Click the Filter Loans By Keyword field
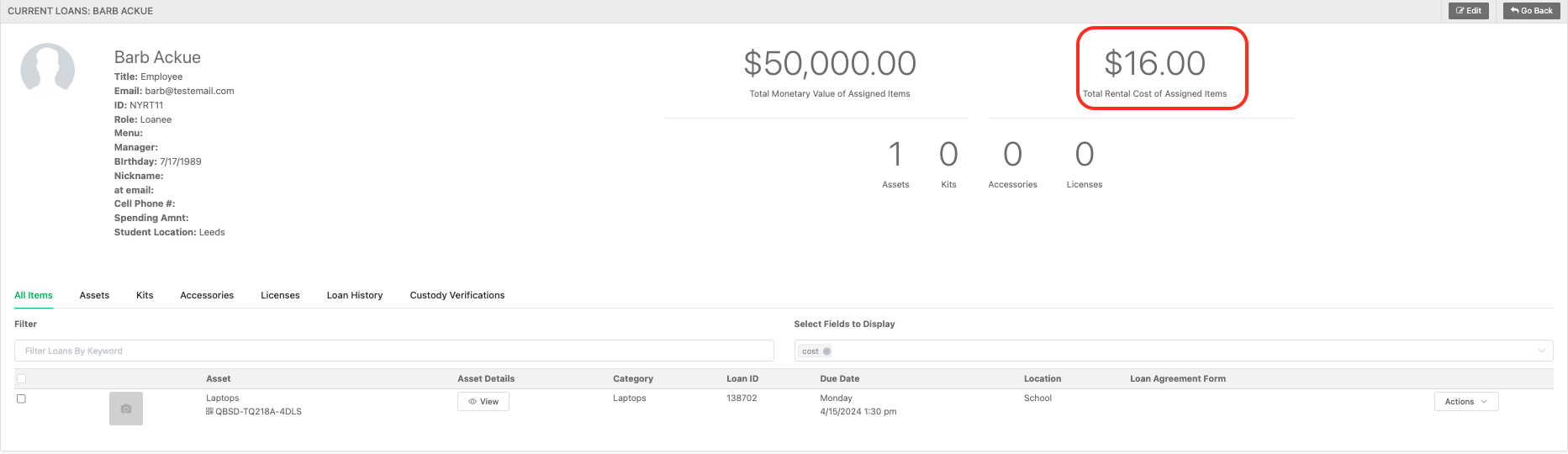Image resolution: width=1568 pixels, height=454 pixels. click(x=394, y=351)
